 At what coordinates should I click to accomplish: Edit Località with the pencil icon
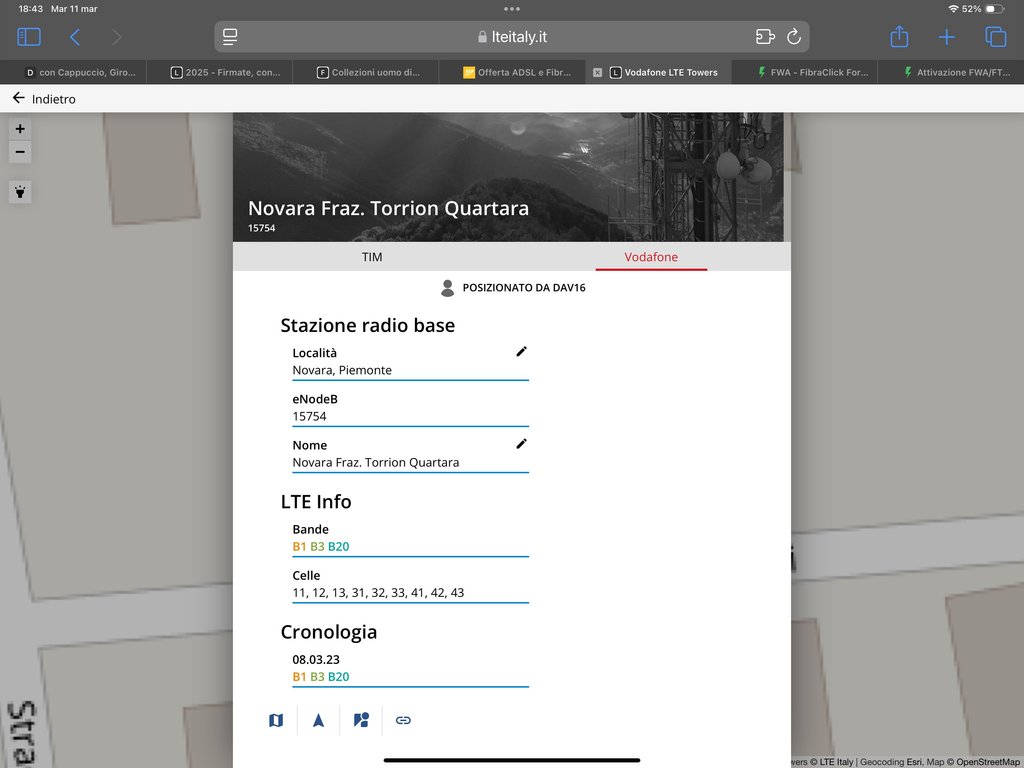(x=521, y=352)
